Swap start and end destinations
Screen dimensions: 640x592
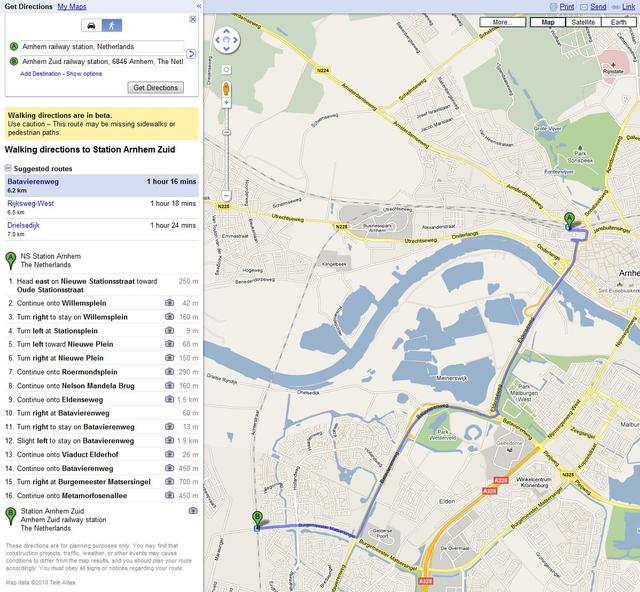click(x=191, y=53)
